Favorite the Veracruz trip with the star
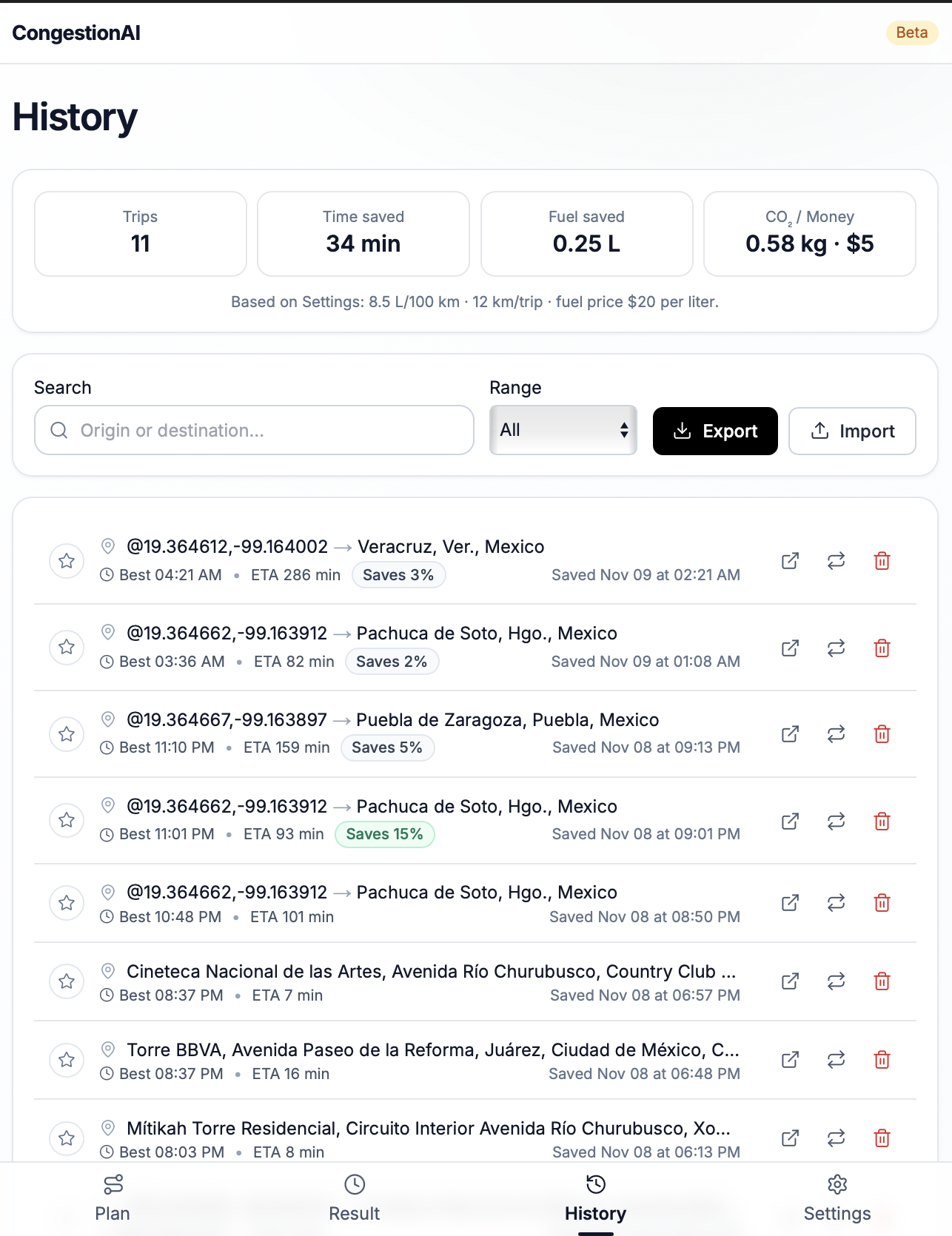The width and height of the screenshot is (952, 1236). point(66,561)
